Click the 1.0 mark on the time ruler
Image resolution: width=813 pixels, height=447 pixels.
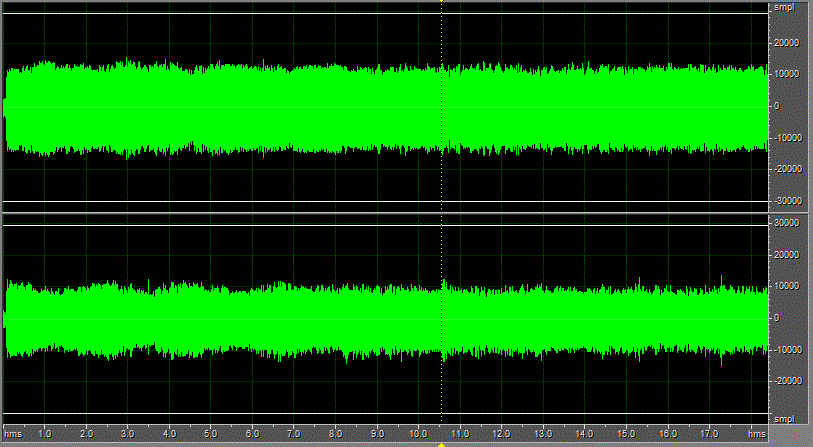(45, 434)
